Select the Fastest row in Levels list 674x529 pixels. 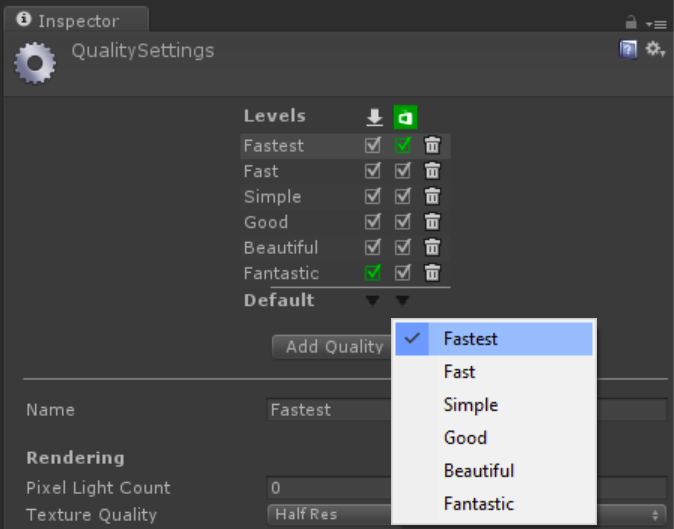345,146
